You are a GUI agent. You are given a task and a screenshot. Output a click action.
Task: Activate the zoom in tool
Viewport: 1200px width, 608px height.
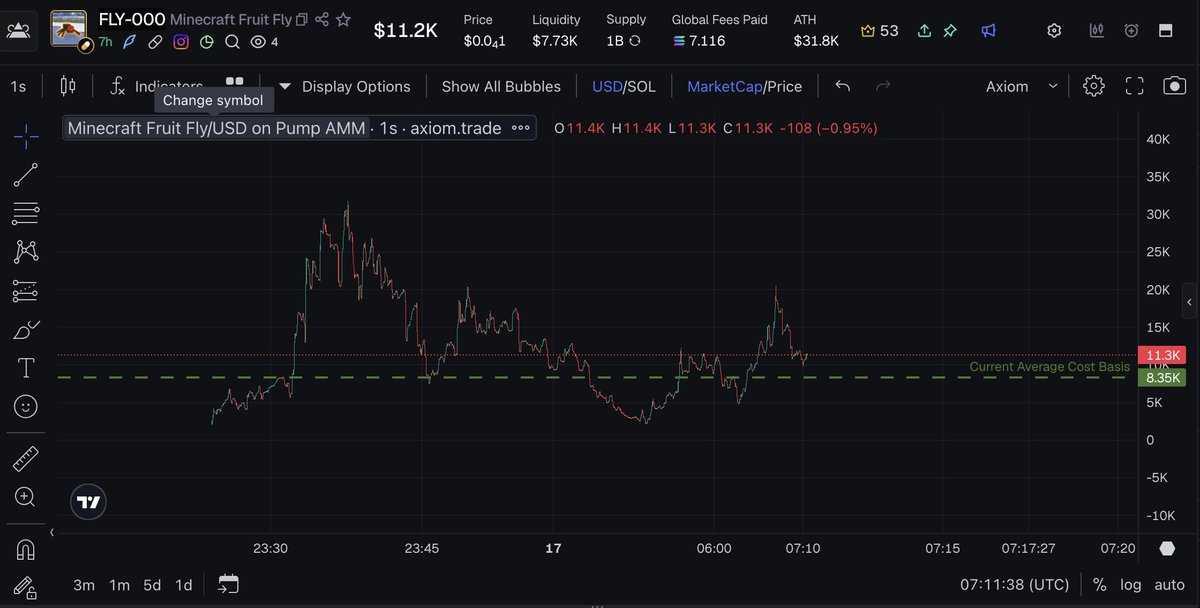coord(26,497)
